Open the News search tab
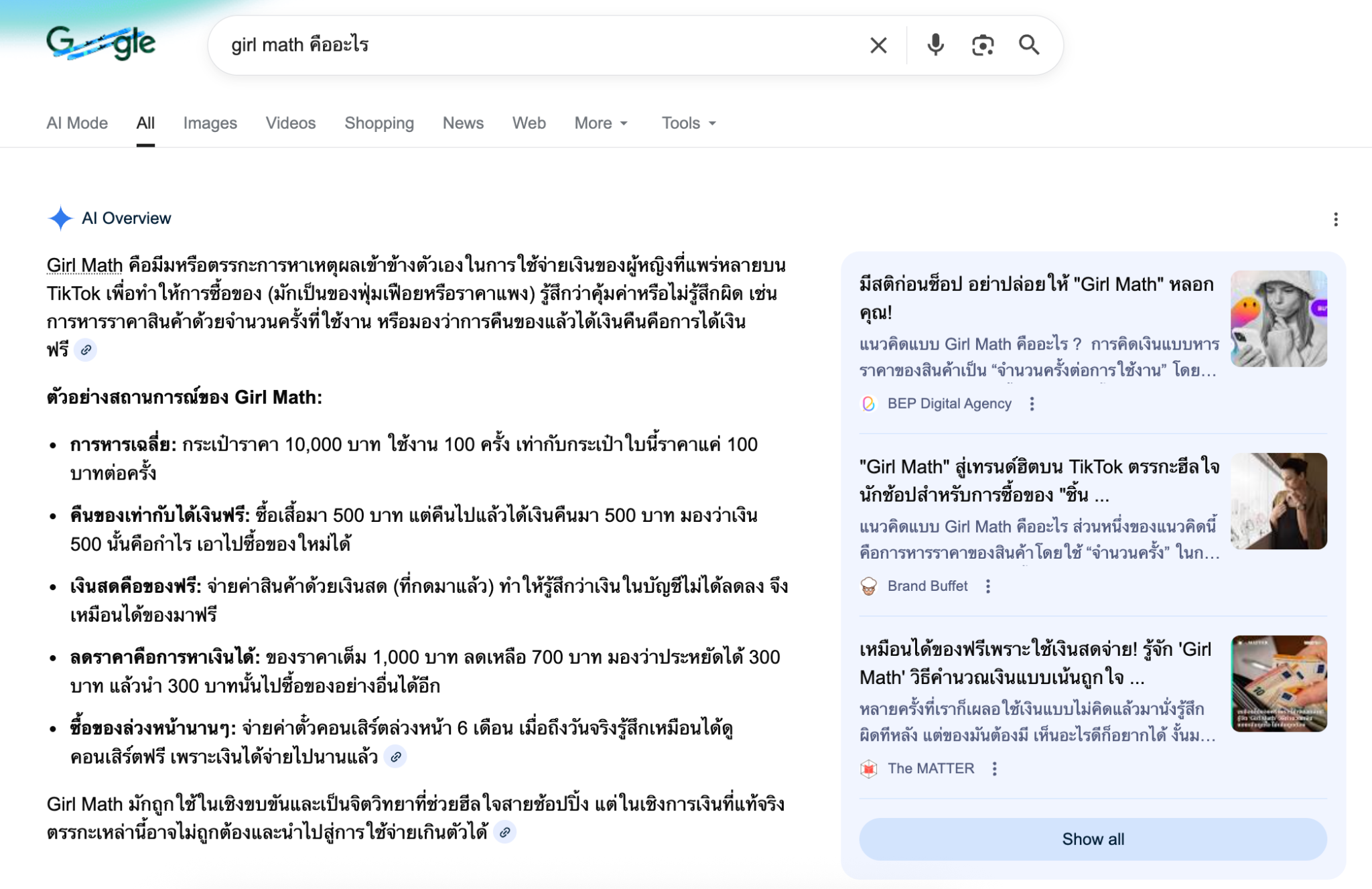1372x889 pixels. click(x=462, y=123)
